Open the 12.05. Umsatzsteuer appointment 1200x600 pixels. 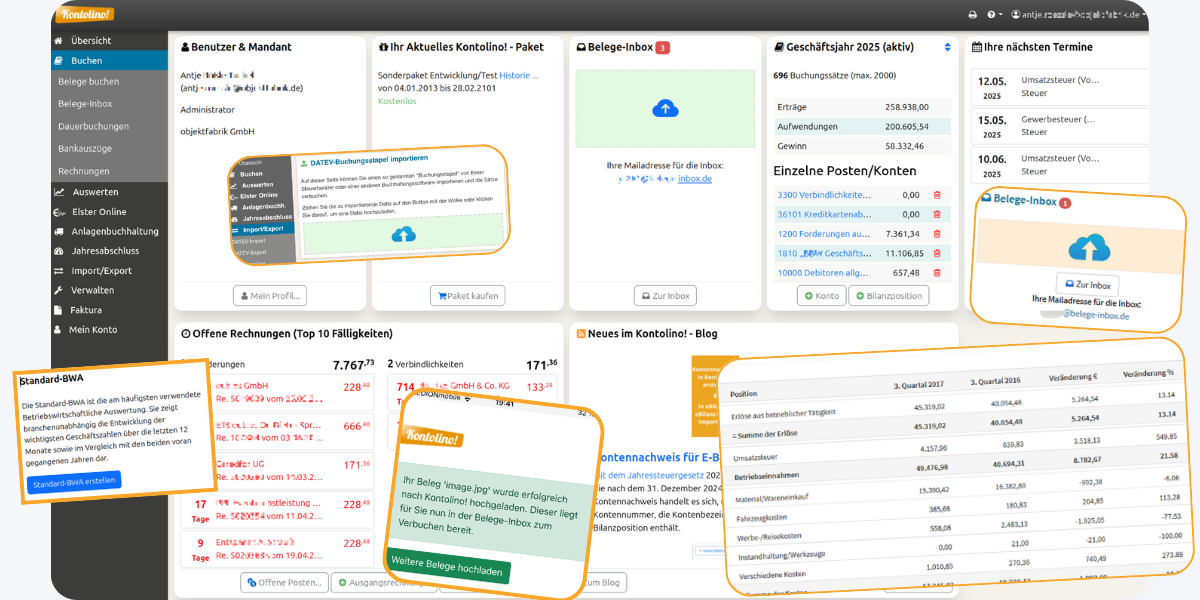[1059, 86]
